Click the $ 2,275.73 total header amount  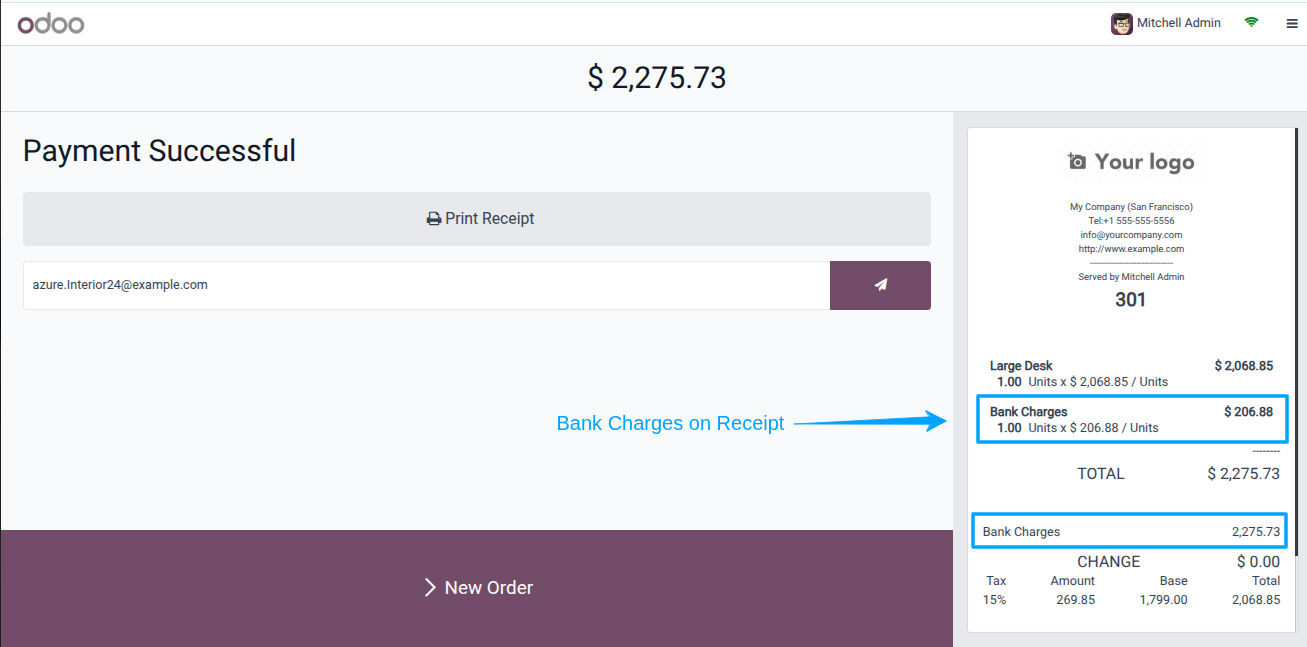click(657, 78)
